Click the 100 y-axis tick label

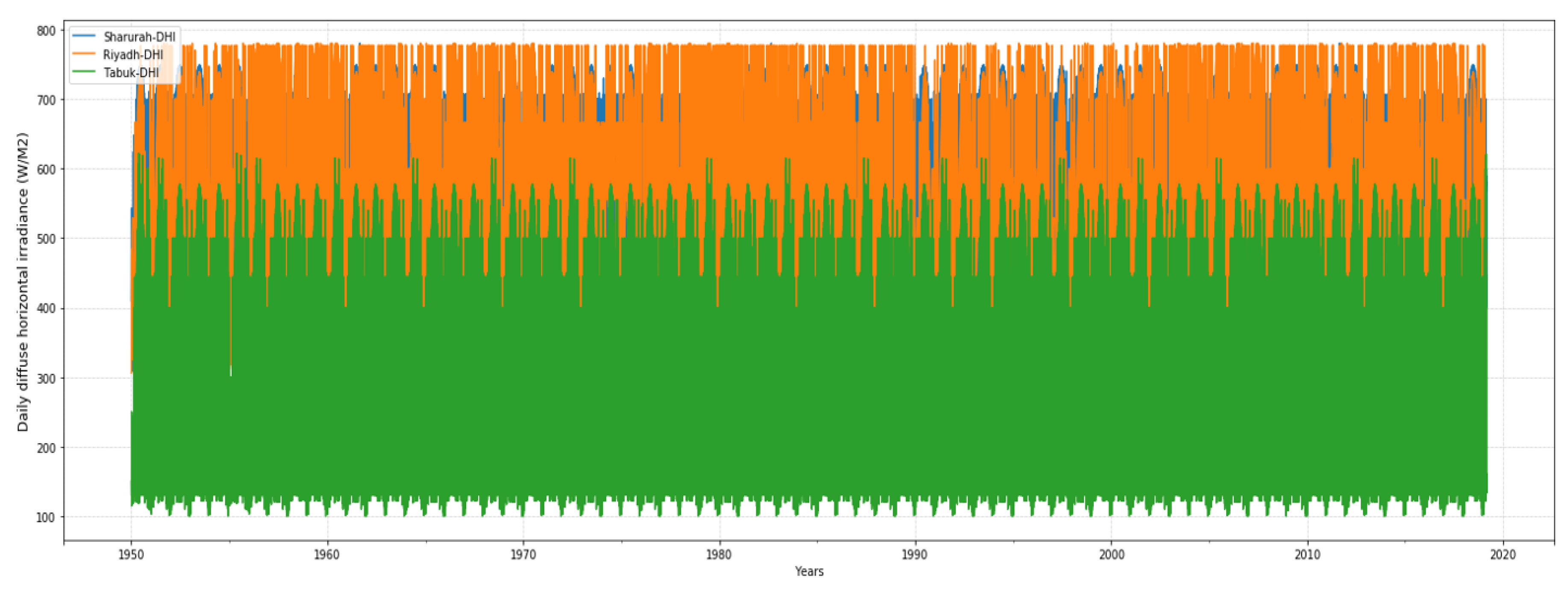point(46,517)
